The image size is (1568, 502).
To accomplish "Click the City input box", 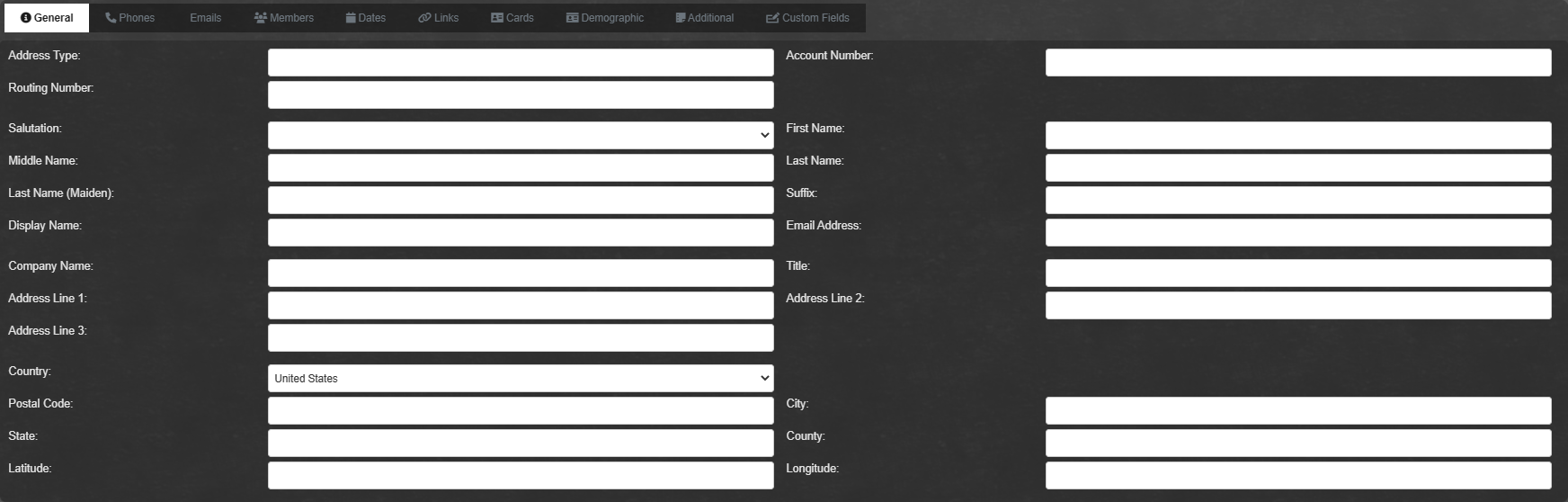I will [x=1298, y=410].
